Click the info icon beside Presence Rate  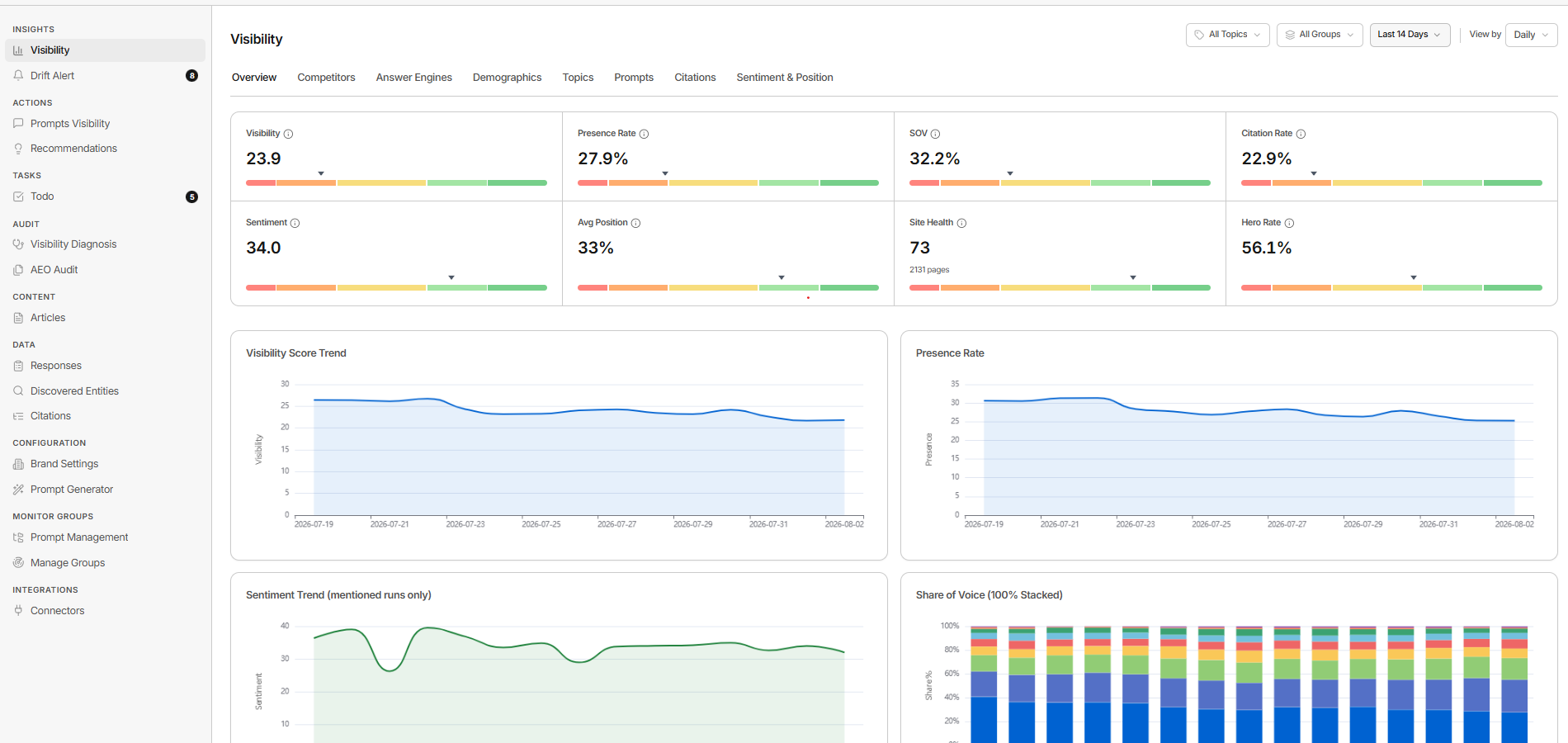644,134
